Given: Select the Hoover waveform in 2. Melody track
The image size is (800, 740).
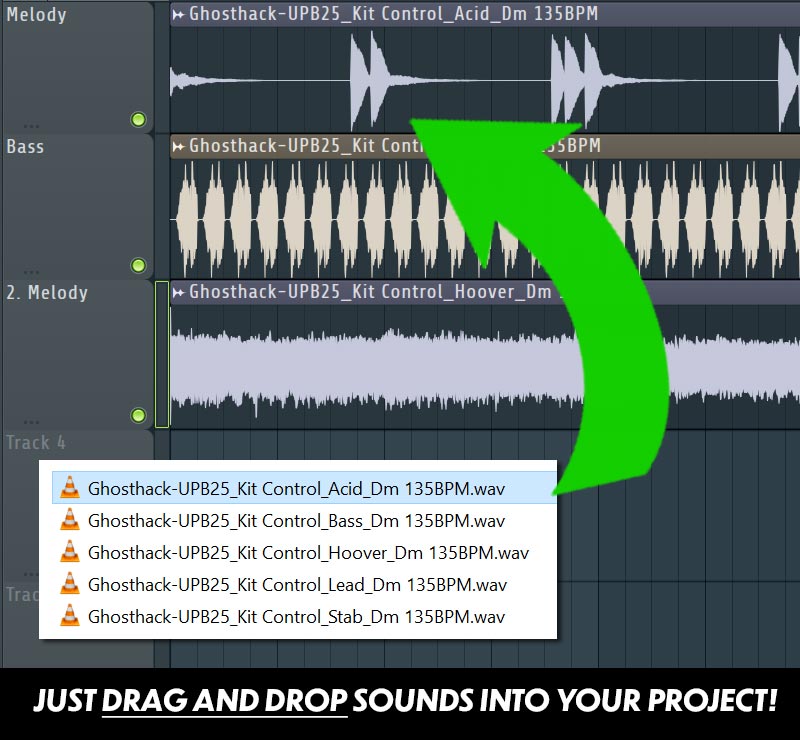Looking at the screenshot, I should [x=485, y=366].
